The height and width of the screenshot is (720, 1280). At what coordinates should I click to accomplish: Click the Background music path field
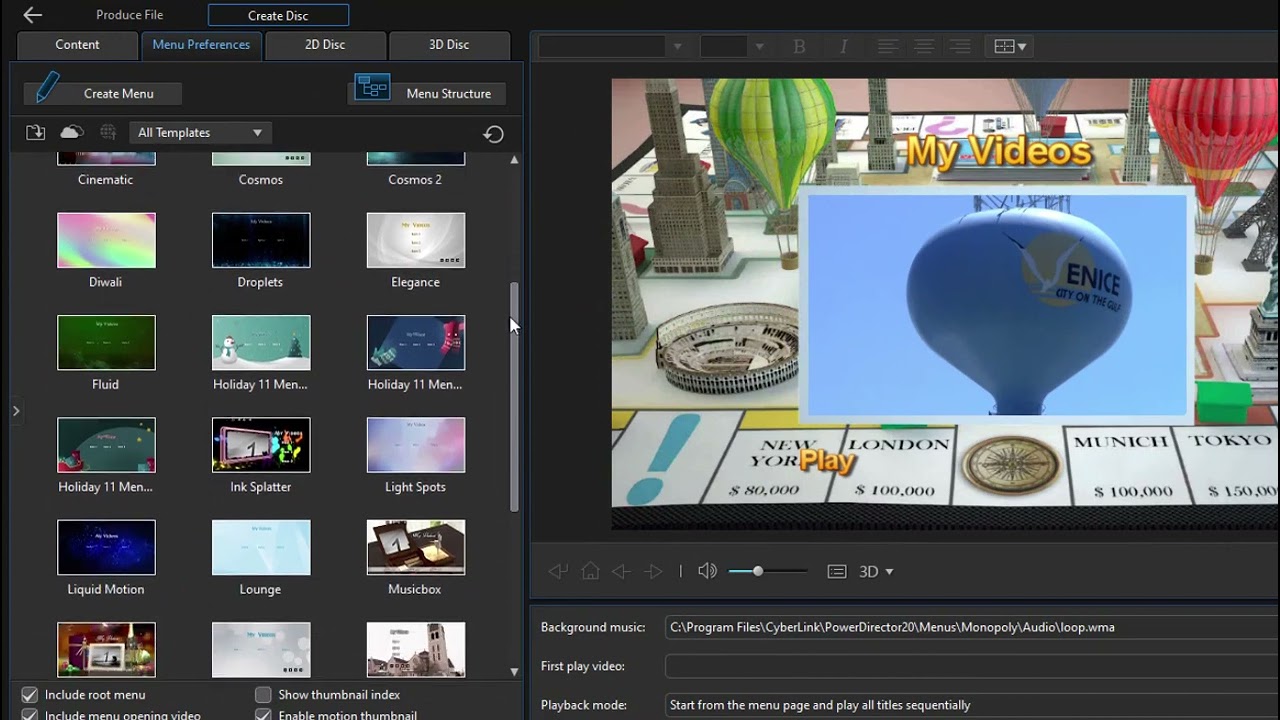tap(972, 627)
